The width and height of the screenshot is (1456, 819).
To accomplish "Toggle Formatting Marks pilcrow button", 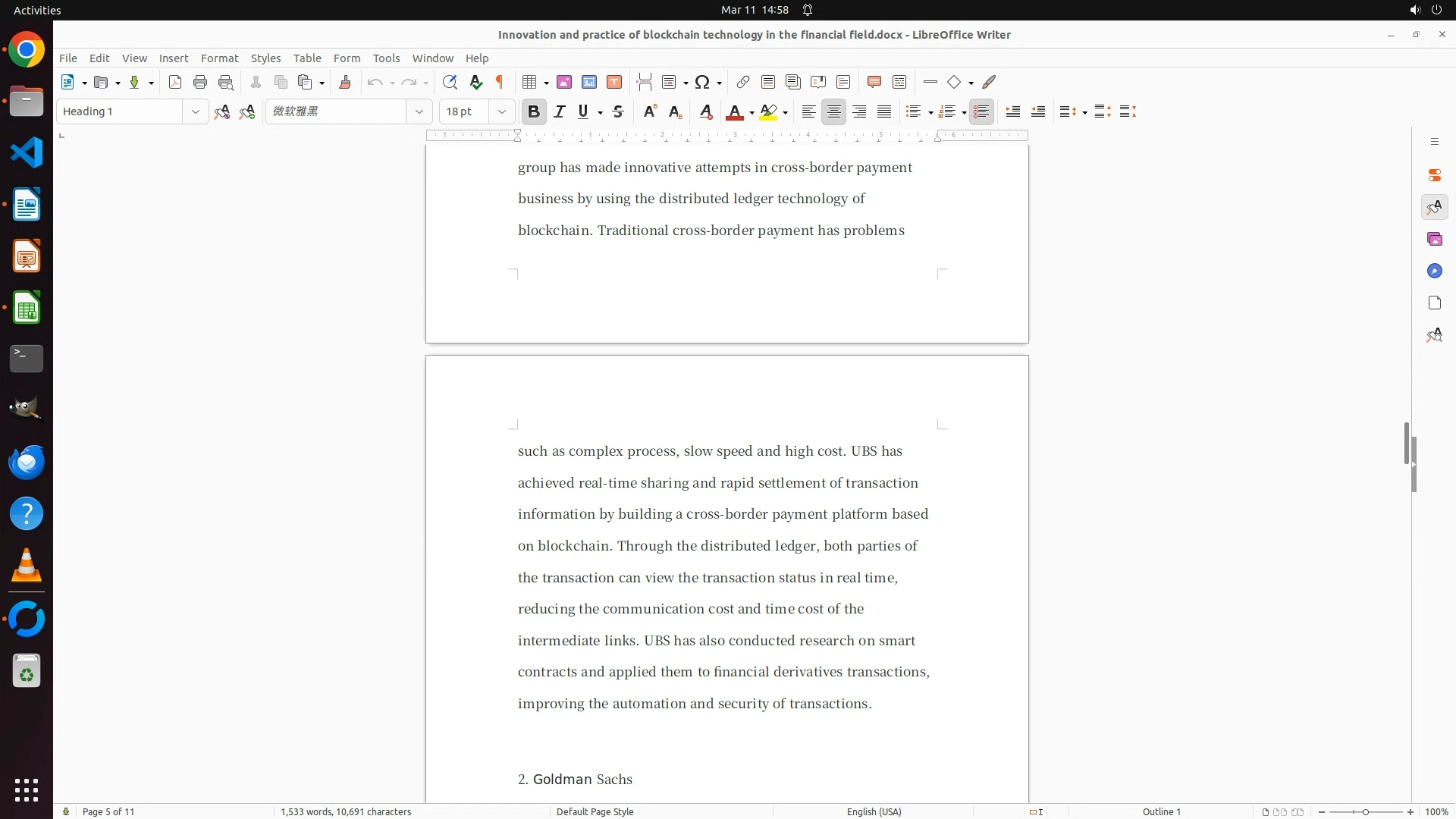I will click(x=500, y=83).
